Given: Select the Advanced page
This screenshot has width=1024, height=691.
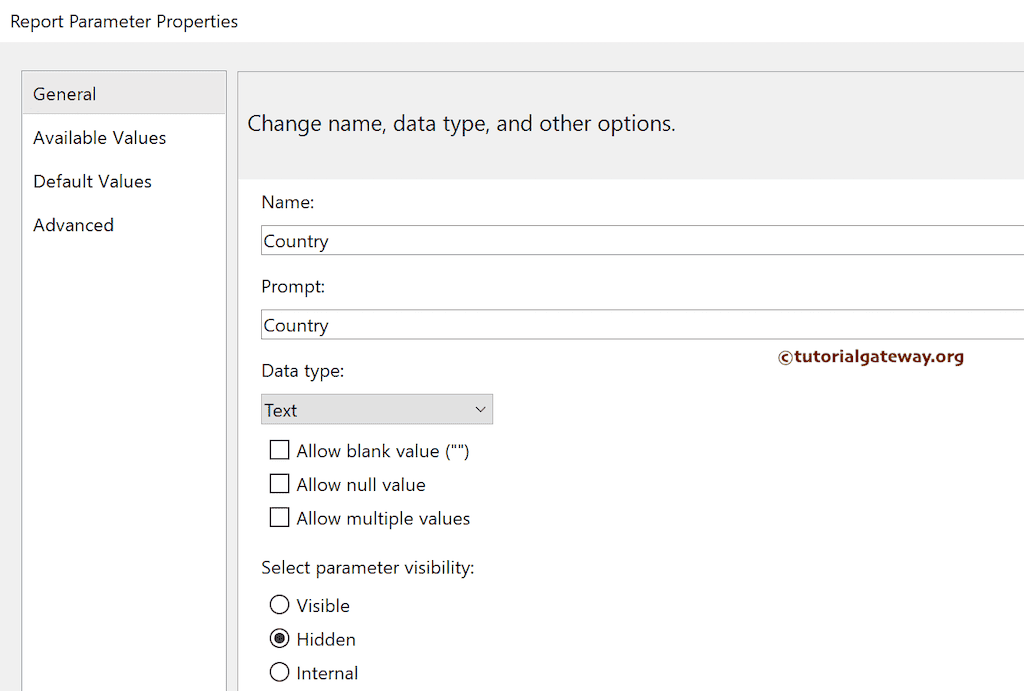Looking at the screenshot, I should click(73, 225).
